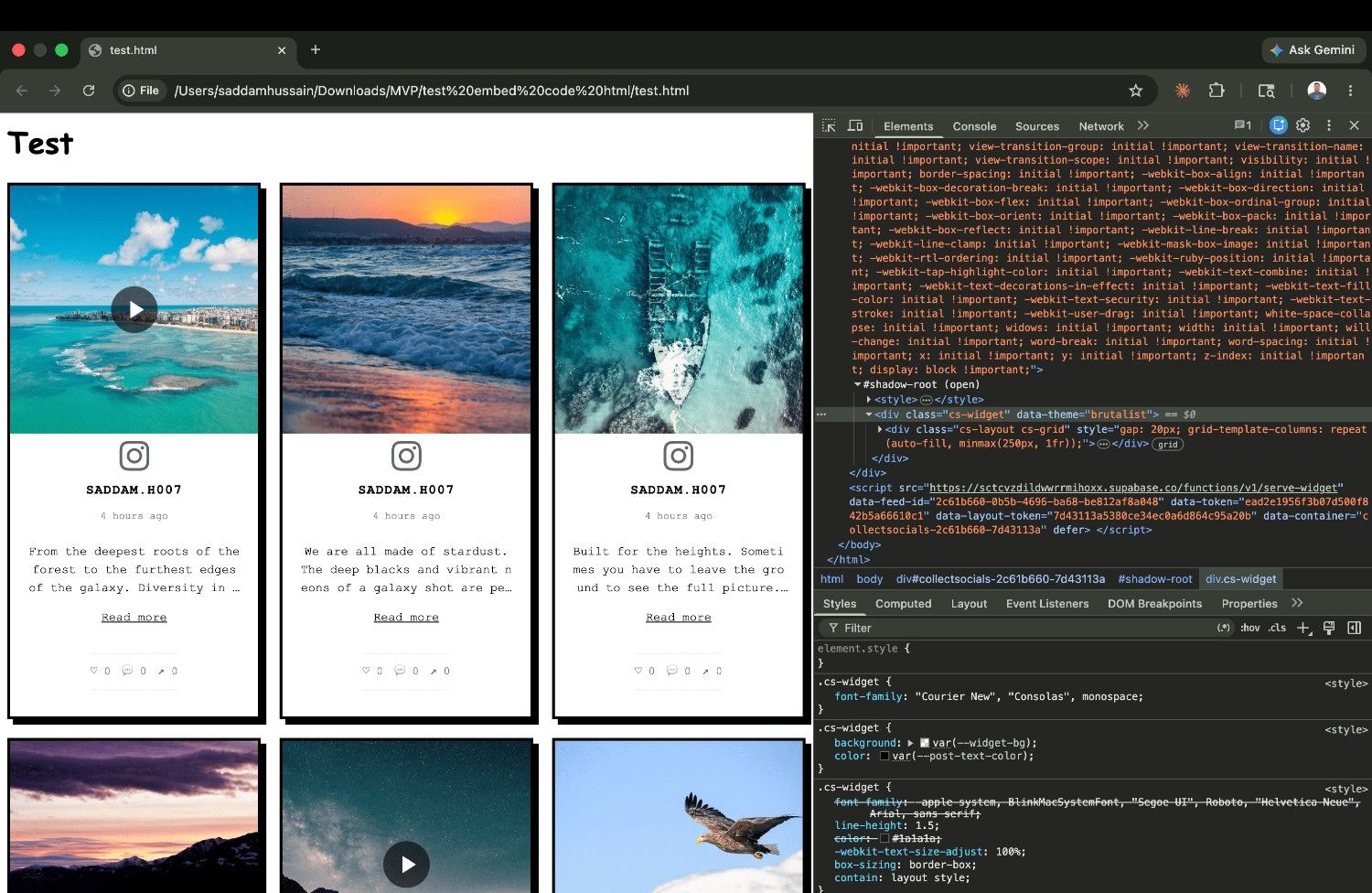Click the comment icon on the stardust post
The image size is (1372, 893).
(400, 671)
